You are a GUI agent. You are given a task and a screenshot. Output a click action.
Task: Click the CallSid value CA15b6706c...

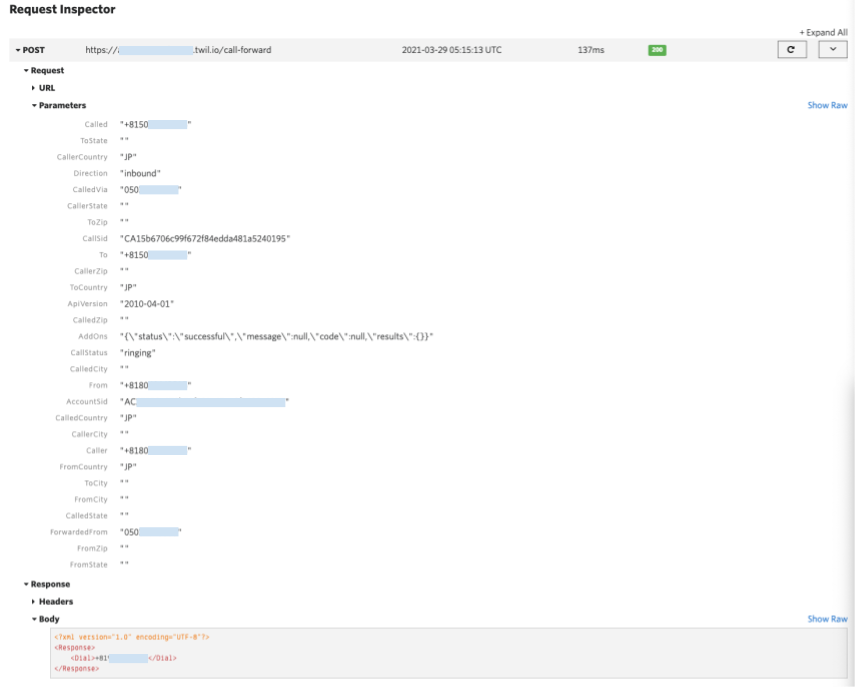[205, 238]
